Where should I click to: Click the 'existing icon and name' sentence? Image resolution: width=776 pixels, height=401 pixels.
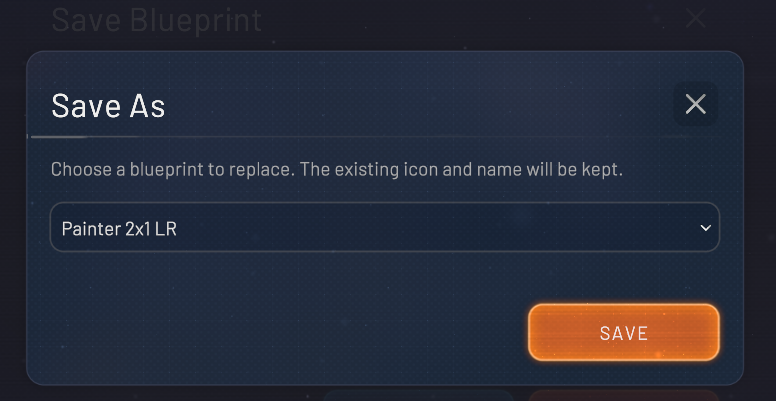click(461, 169)
